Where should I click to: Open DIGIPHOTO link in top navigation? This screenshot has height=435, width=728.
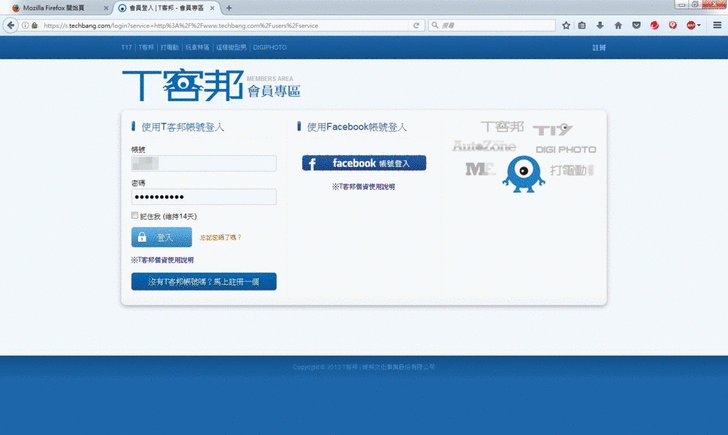[270, 47]
